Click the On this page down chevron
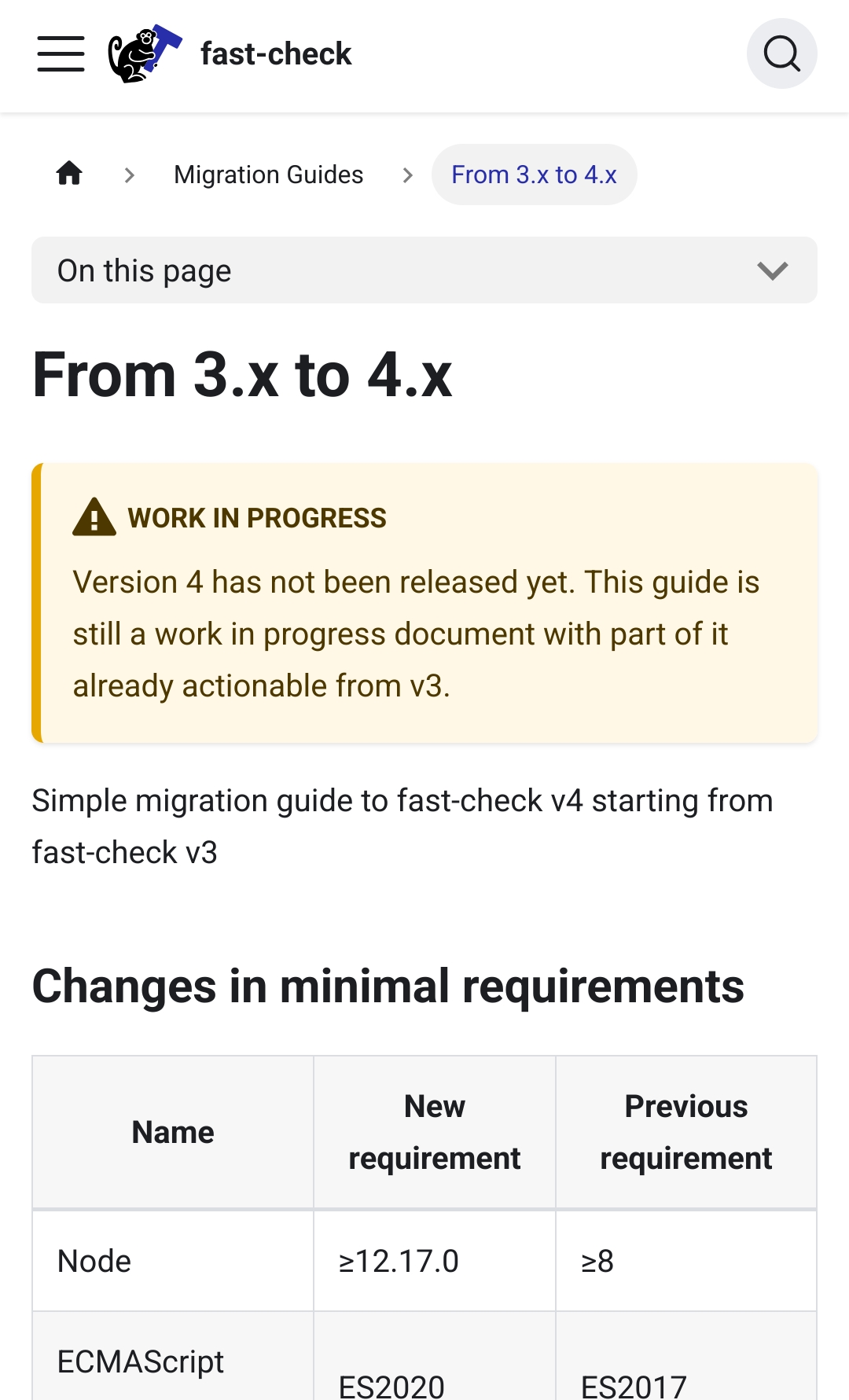Screen dimensions: 849x1400 pyautogui.click(x=772, y=270)
